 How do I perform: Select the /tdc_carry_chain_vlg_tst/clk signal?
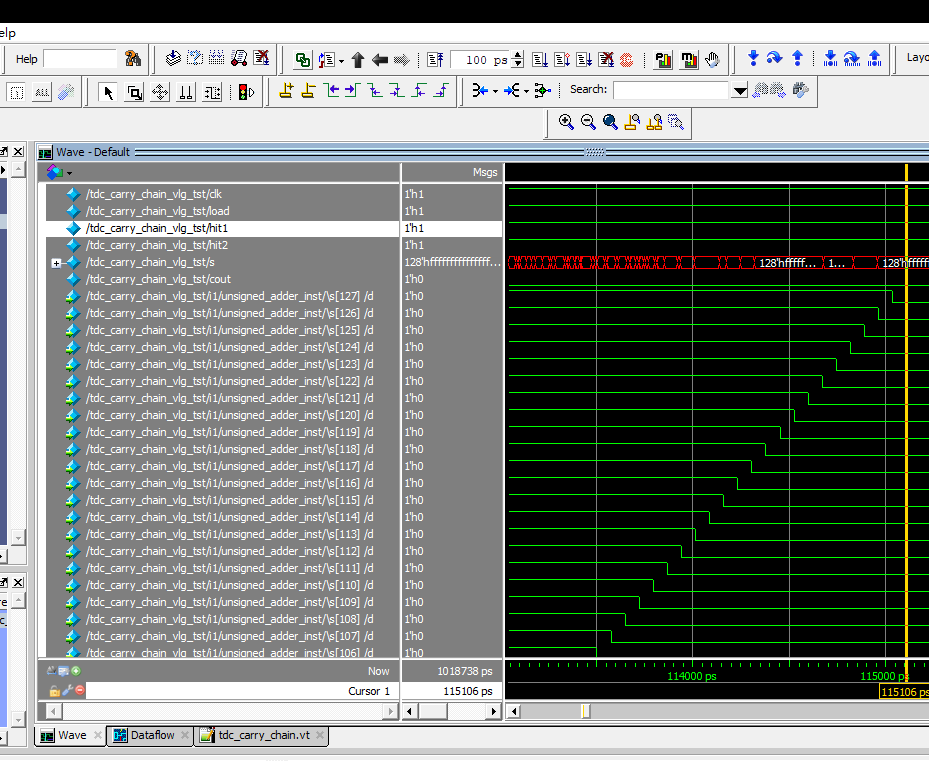pos(154,194)
